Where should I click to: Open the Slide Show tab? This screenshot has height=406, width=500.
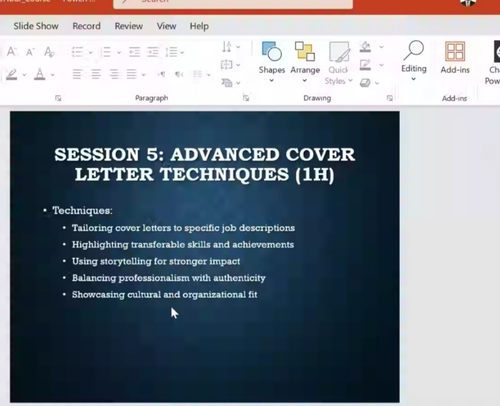(x=36, y=26)
